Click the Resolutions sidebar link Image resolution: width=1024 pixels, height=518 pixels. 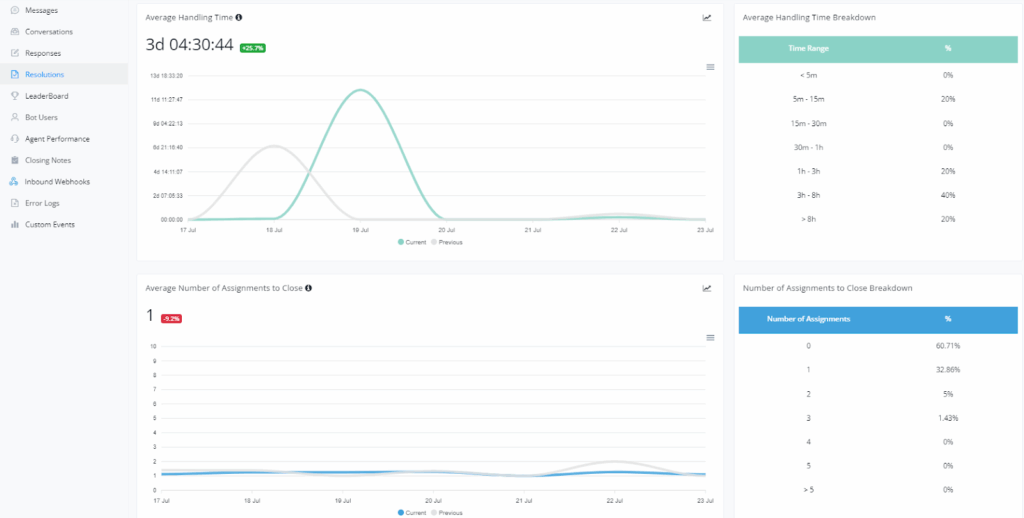click(x=44, y=74)
